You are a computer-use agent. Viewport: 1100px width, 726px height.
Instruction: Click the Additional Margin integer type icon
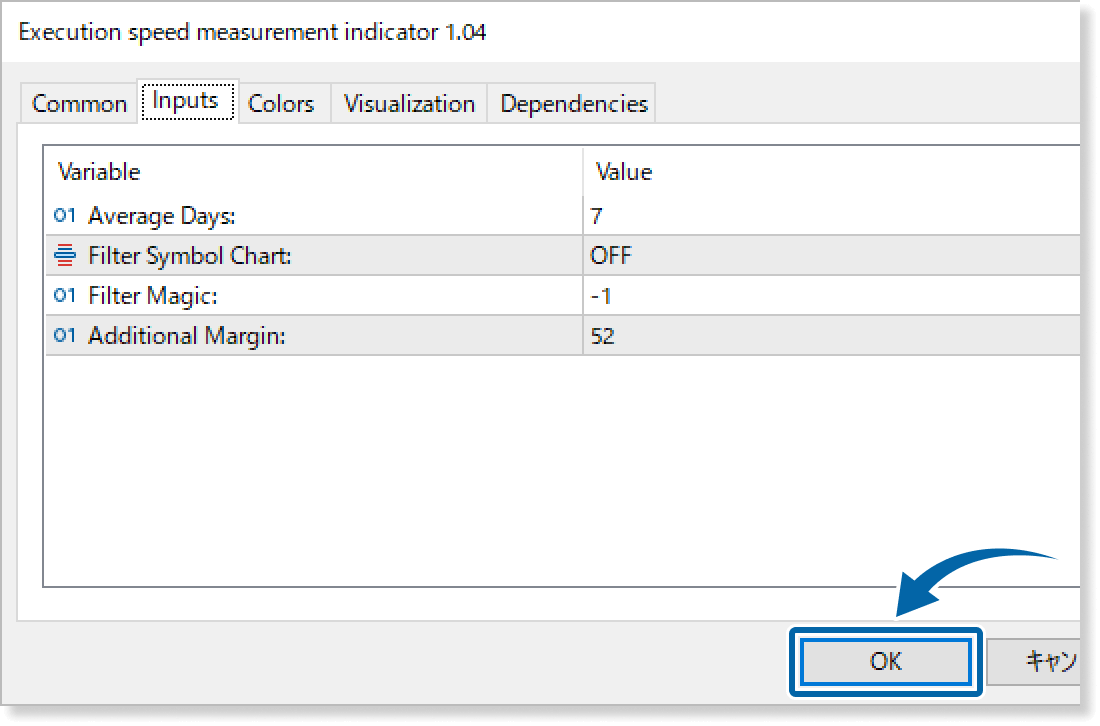[65, 335]
